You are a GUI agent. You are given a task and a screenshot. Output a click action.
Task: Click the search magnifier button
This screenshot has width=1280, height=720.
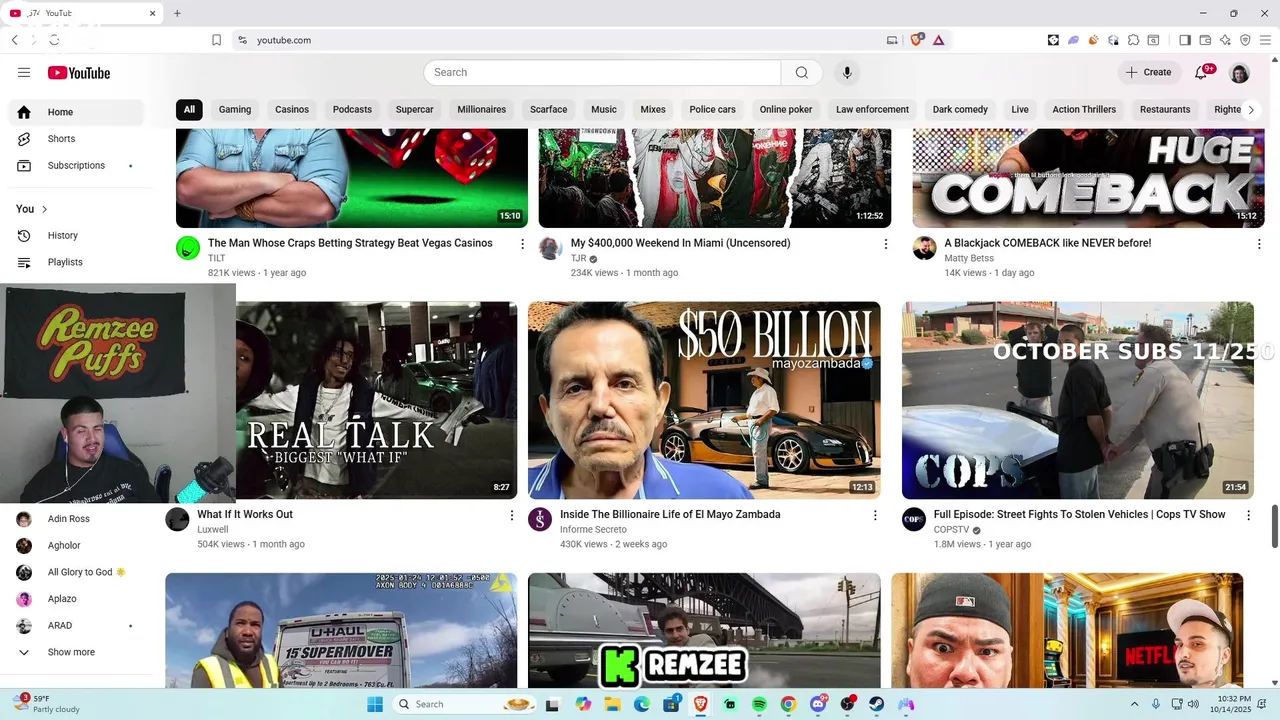click(801, 72)
